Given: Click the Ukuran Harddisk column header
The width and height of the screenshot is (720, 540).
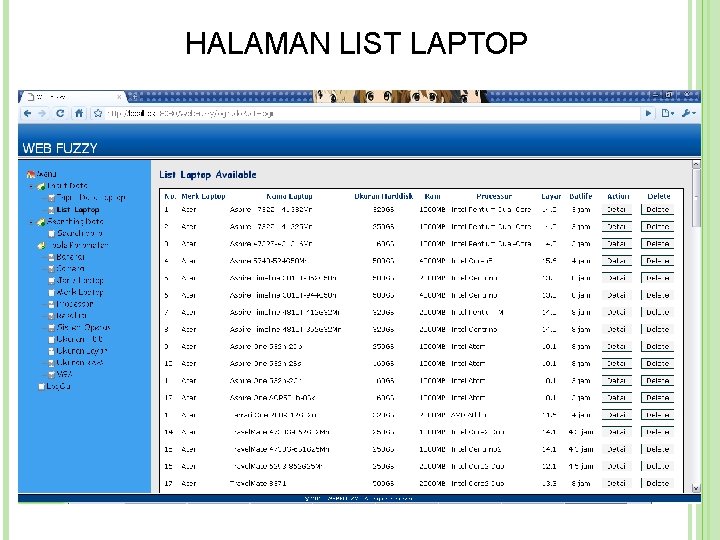Looking at the screenshot, I should [383, 196].
